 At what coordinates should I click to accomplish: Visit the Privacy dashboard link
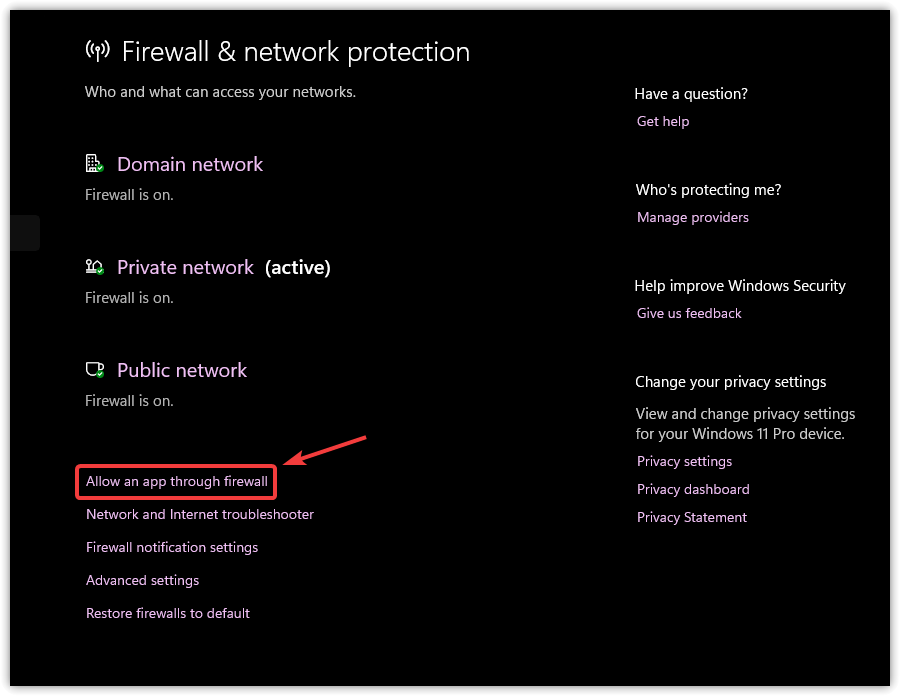pyautogui.click(x=693, y=489)
